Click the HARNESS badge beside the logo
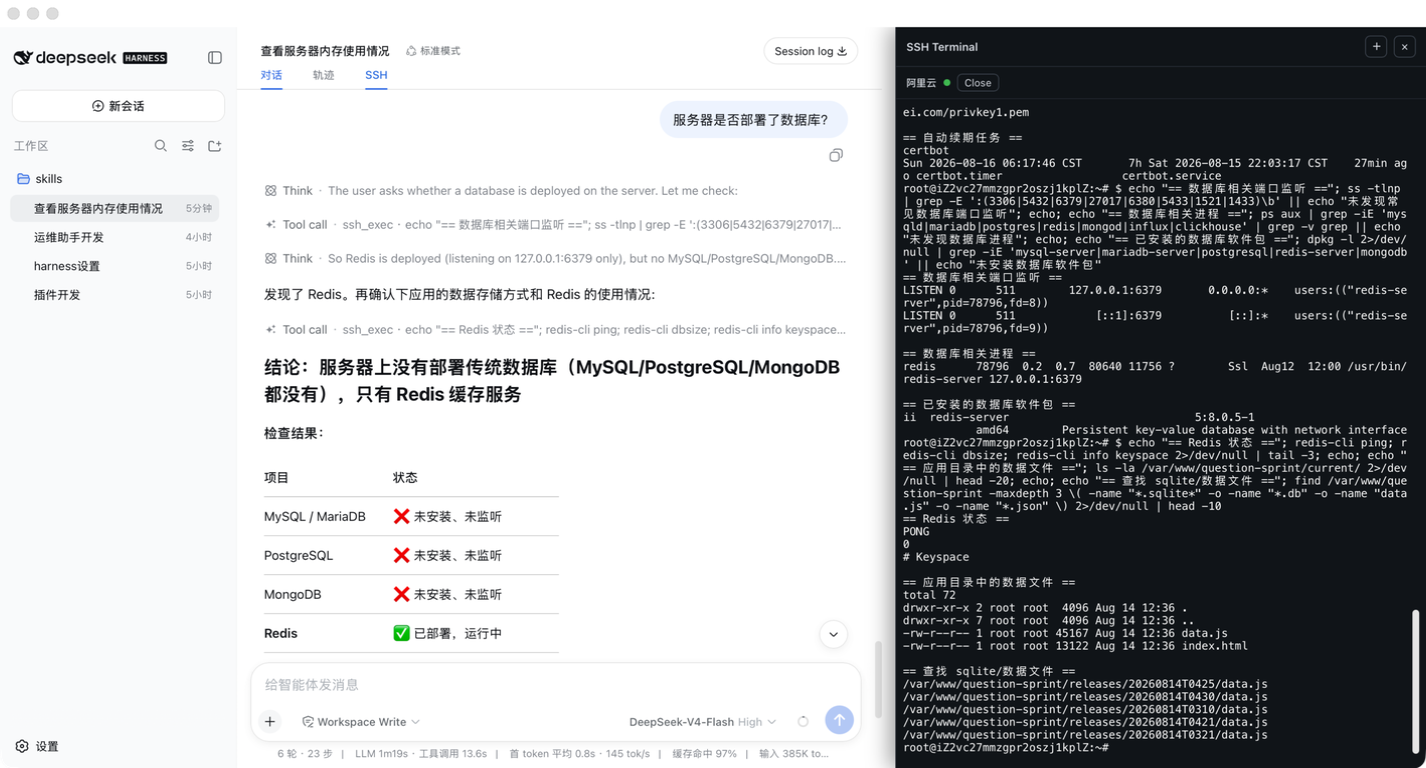This screenshot has height=768, width=1426. [145, 58]
